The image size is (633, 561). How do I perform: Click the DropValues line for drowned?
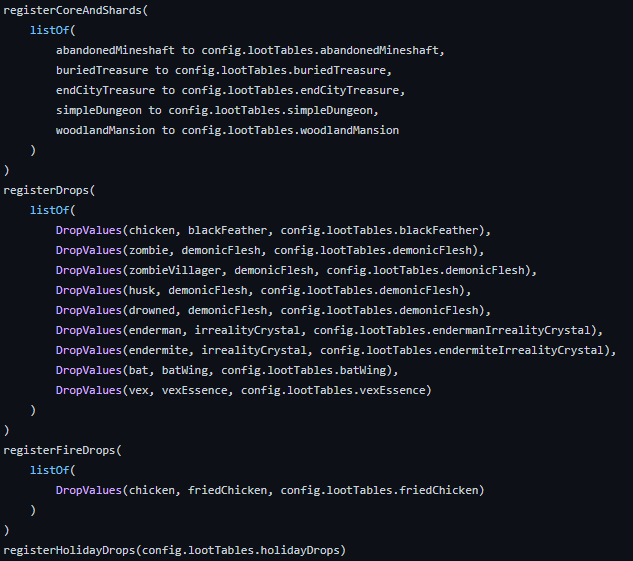(273, 310)
